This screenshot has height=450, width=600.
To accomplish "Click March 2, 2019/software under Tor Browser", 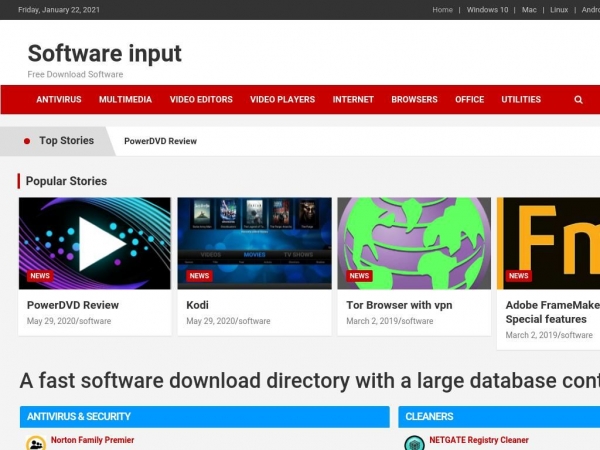I will coord(390,321).
